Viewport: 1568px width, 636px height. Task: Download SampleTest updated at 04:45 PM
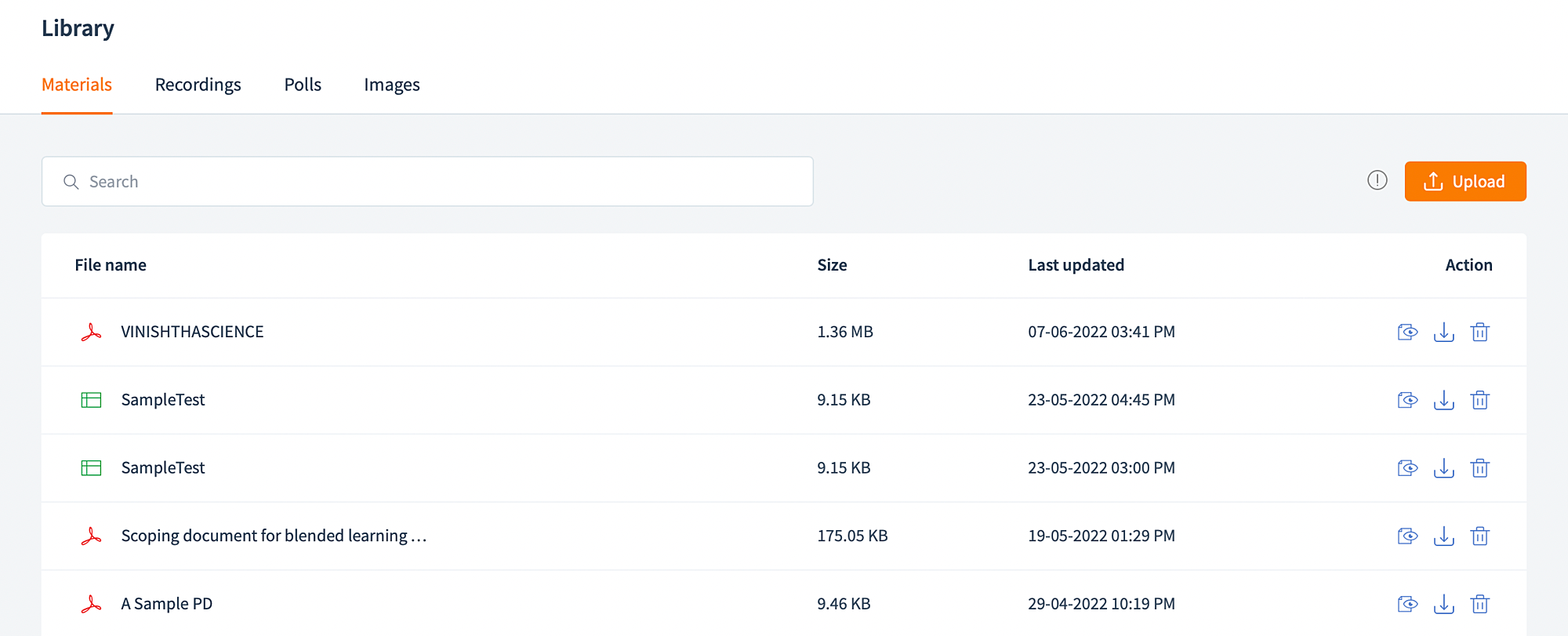coord(1443,400)
